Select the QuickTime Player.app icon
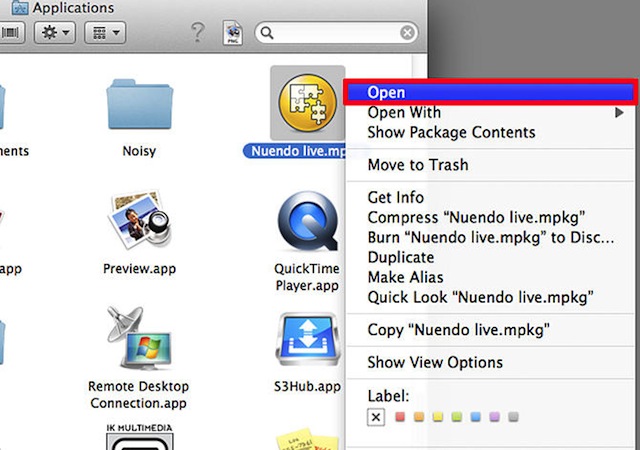This screenshot has height=450, width=640. (308, 222)
